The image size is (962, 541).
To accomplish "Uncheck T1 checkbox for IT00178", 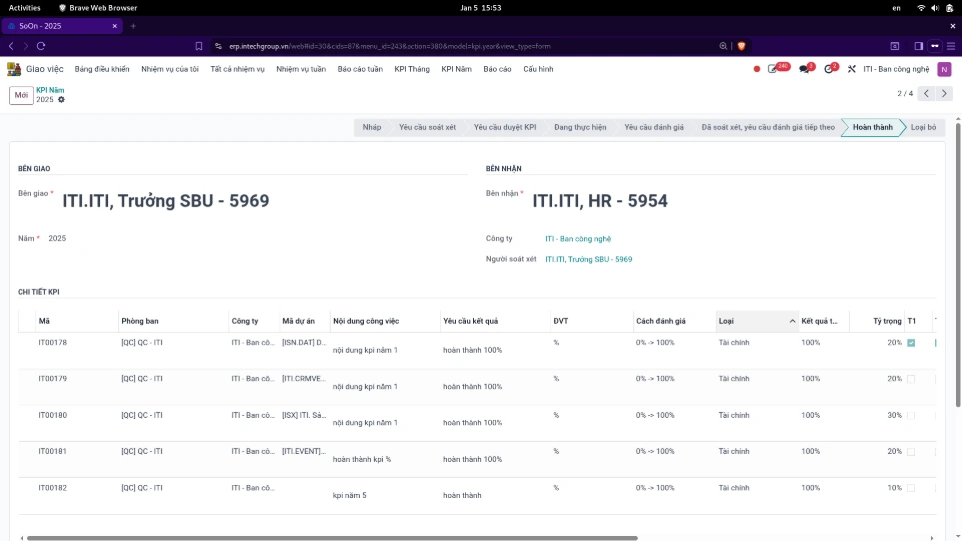I will pos(911,343).
